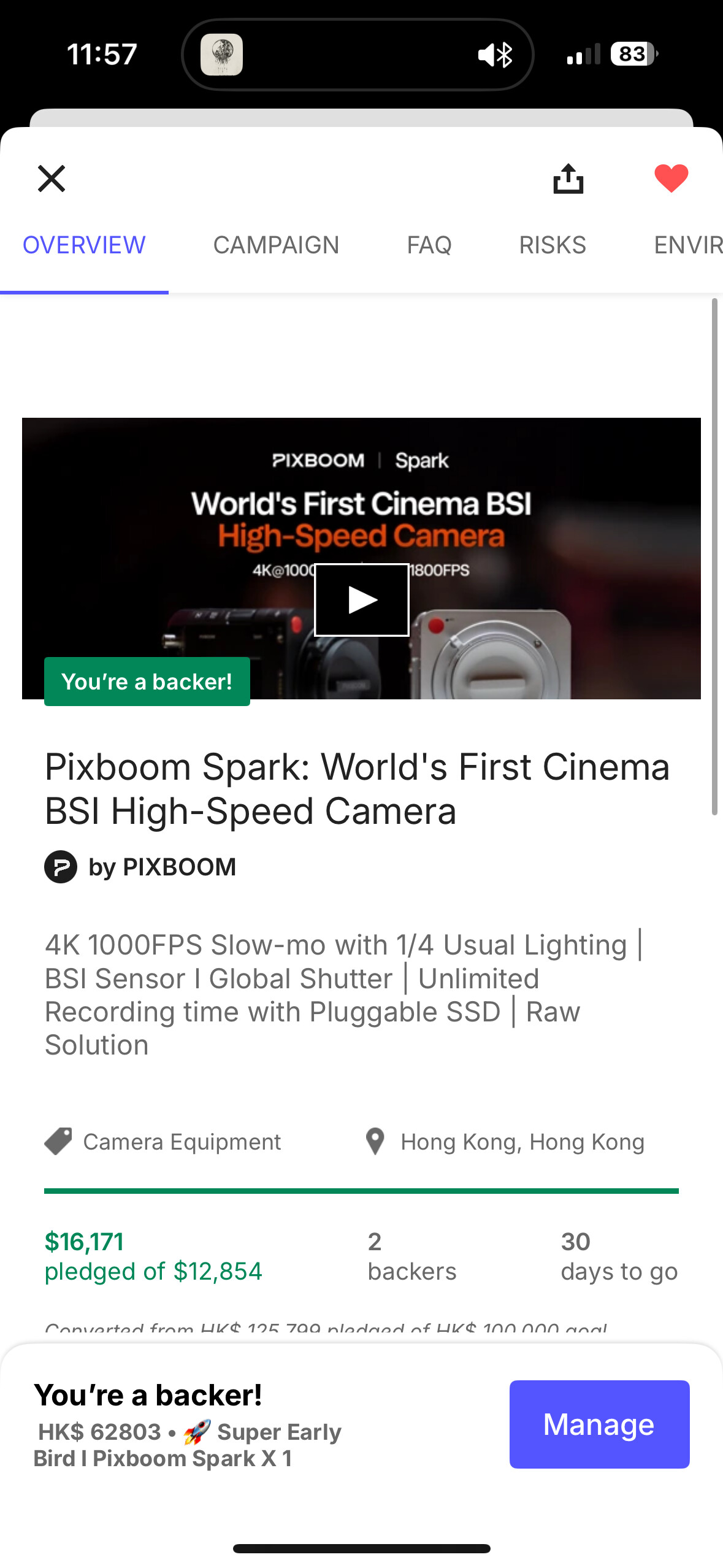Play the Pixboom Spark campaign video

(362, 599)
